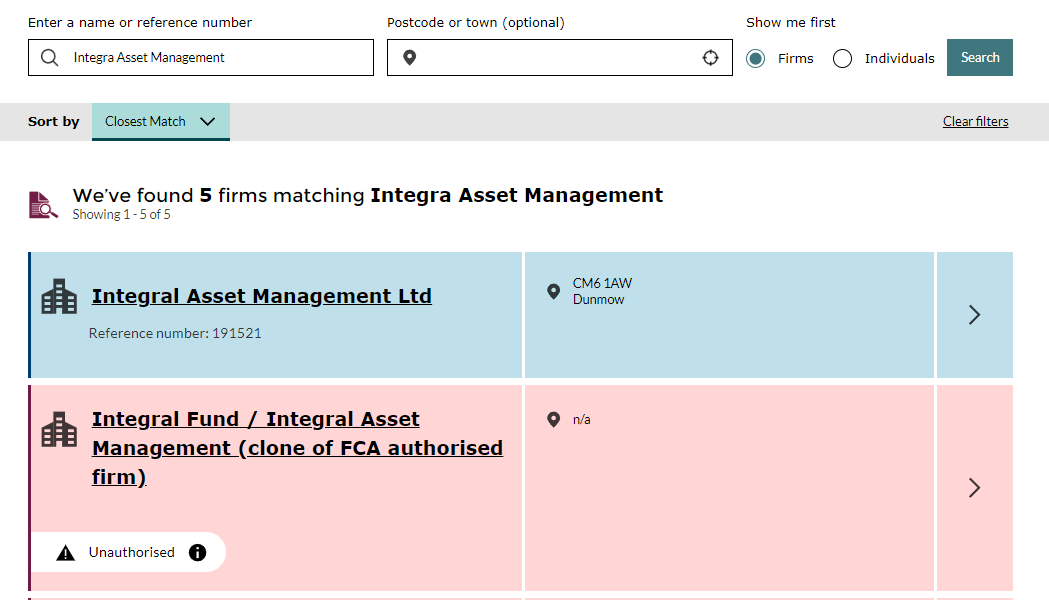Click the magnifier icon in name field
Image resolution: width=1049 pixels, height=600 pixels.
[x=50, y=58]
